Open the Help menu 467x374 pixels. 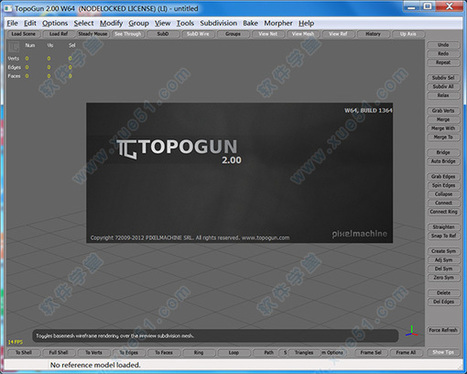[x=306, y=23]
